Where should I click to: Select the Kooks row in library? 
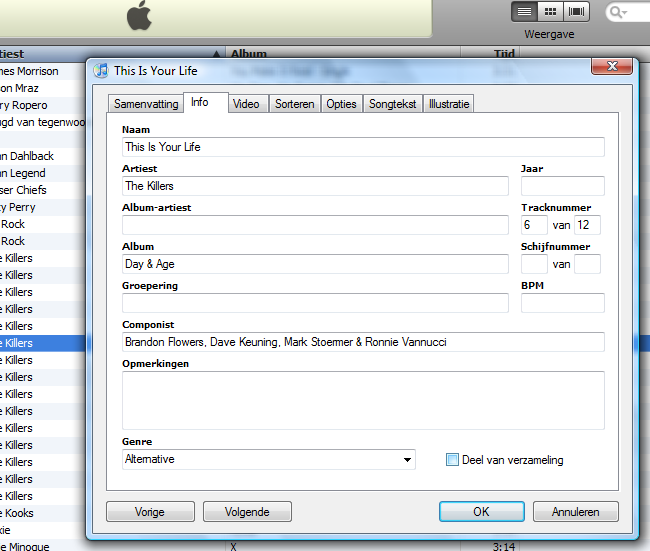pyautogui.click(x=42, y=513)
